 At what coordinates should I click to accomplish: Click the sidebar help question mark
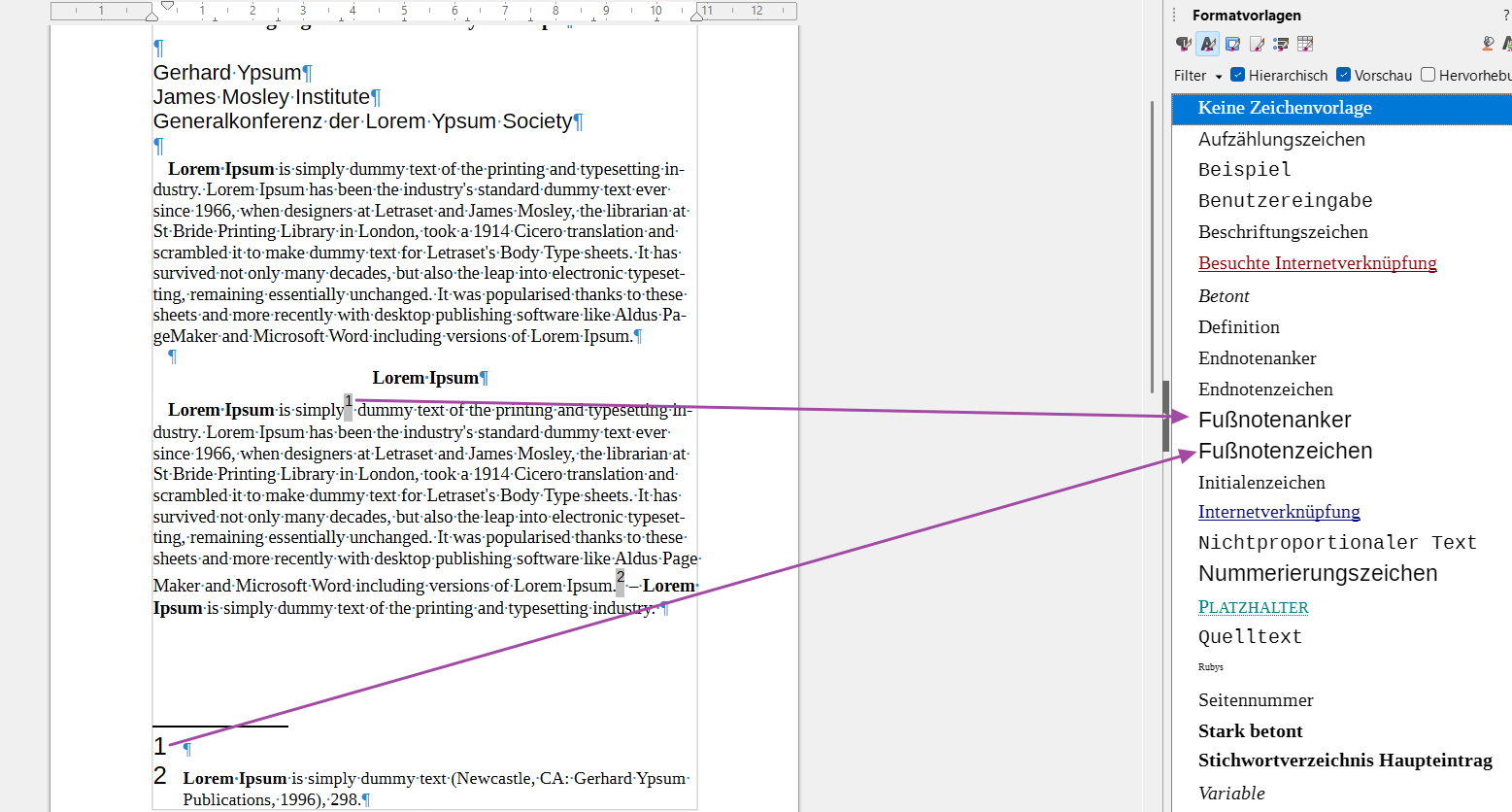(1506, 15)
